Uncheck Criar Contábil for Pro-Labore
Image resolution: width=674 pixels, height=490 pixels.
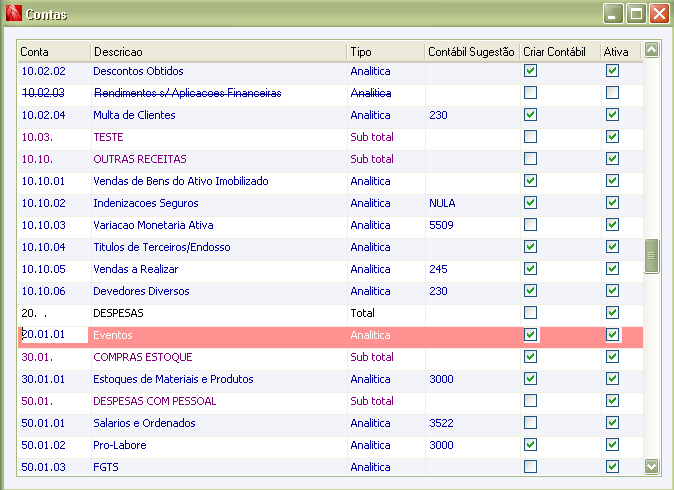tap(530, 444)
